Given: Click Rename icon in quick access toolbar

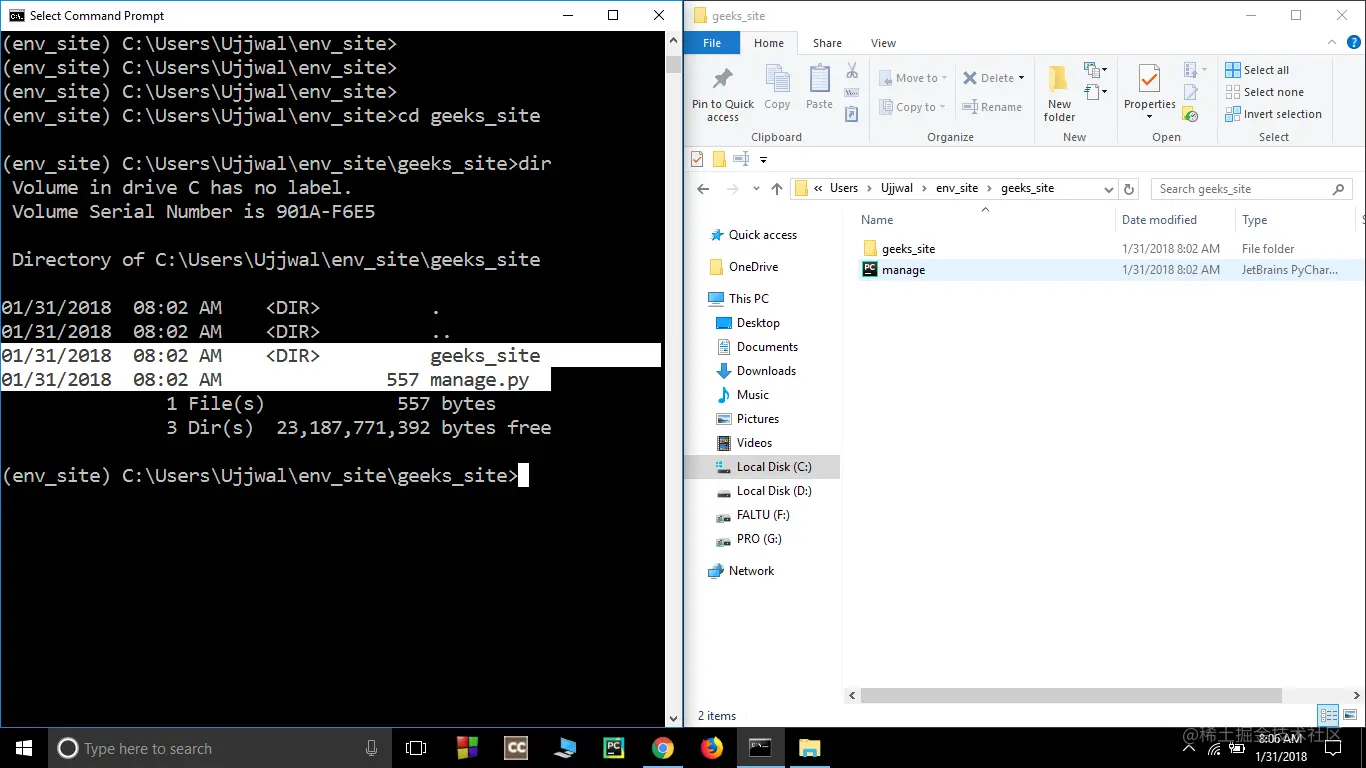Looking at the screenshot, I should click(741, 159).
